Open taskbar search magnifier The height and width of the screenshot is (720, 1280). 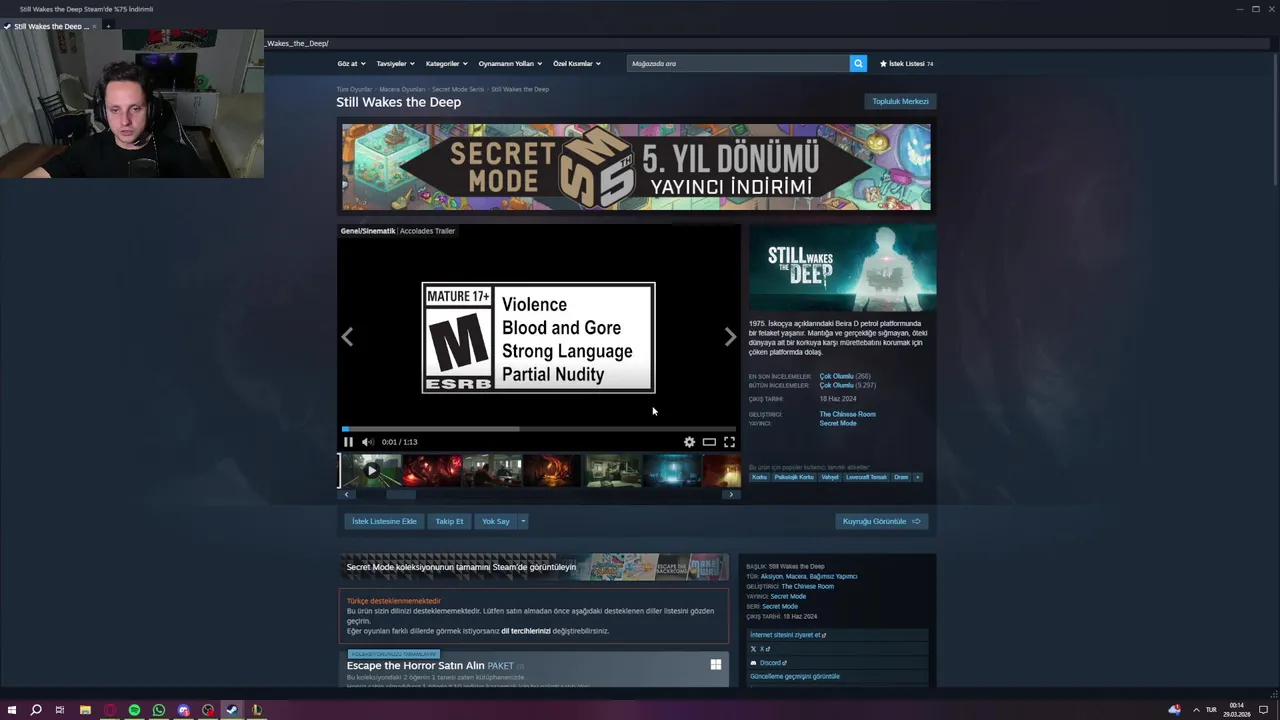(x=36, y=710)
